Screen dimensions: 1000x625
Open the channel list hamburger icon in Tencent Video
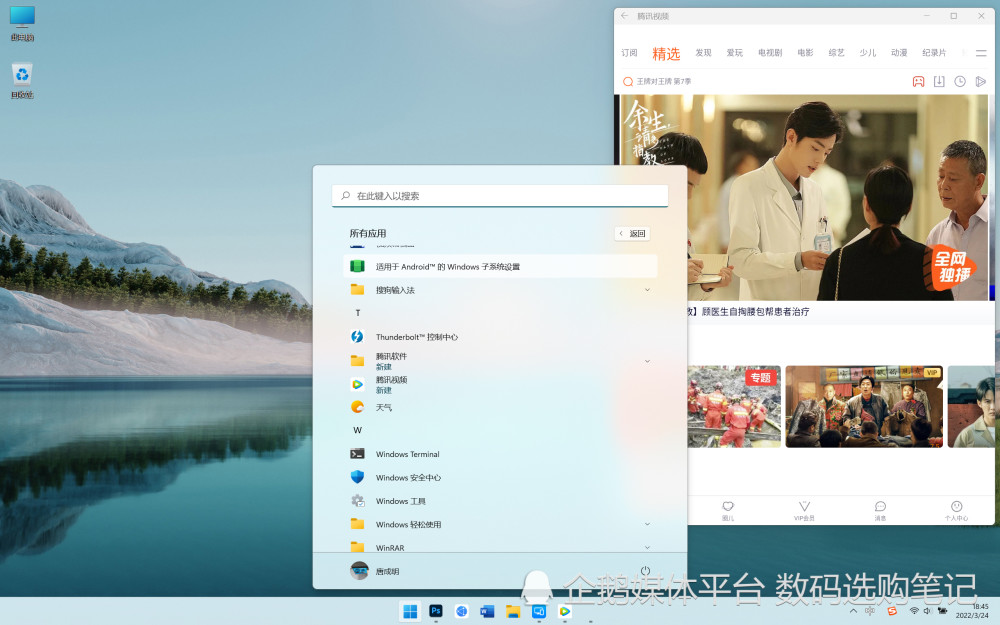pos(981,53)
